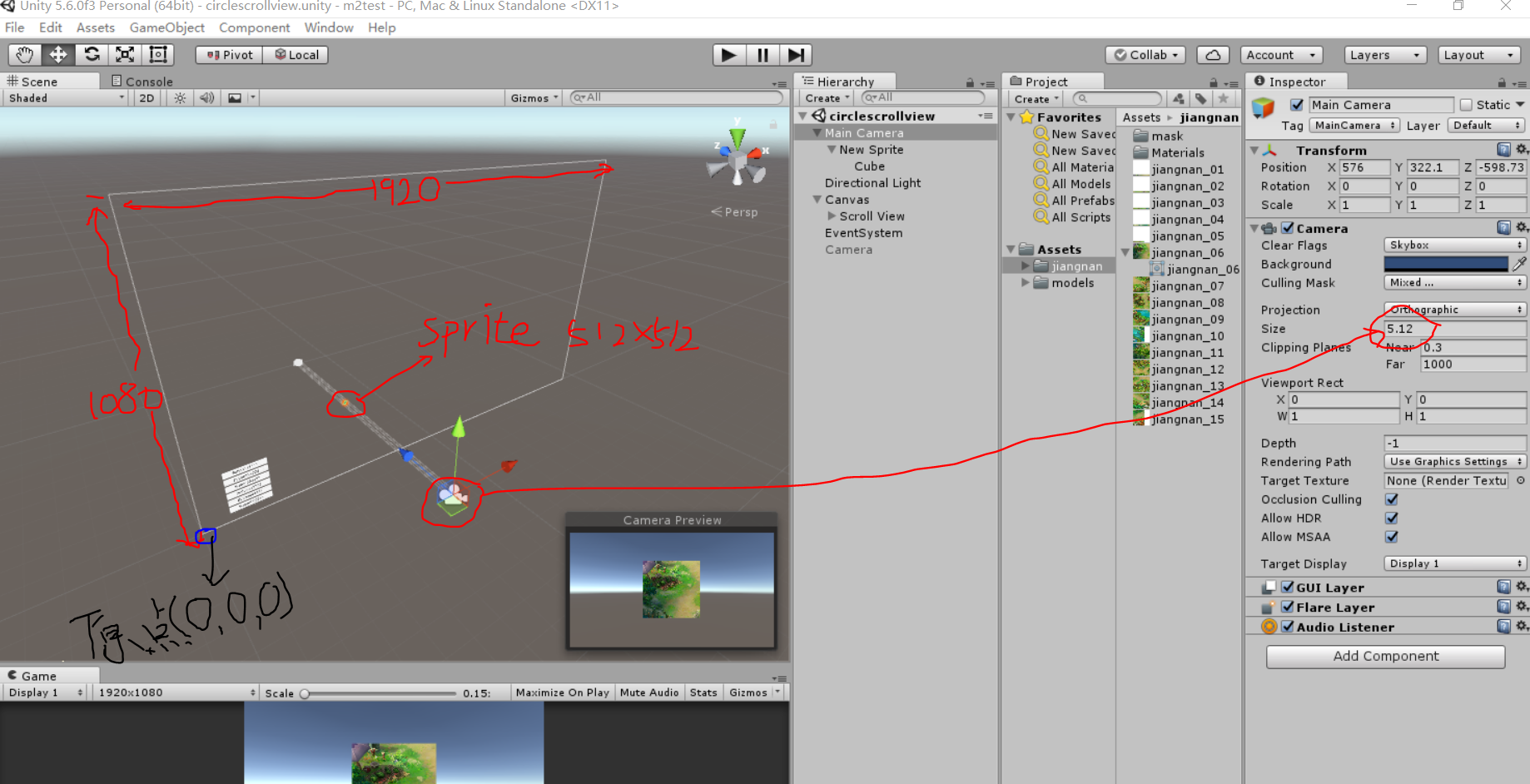Switch to the Console tab

point(142,82)
